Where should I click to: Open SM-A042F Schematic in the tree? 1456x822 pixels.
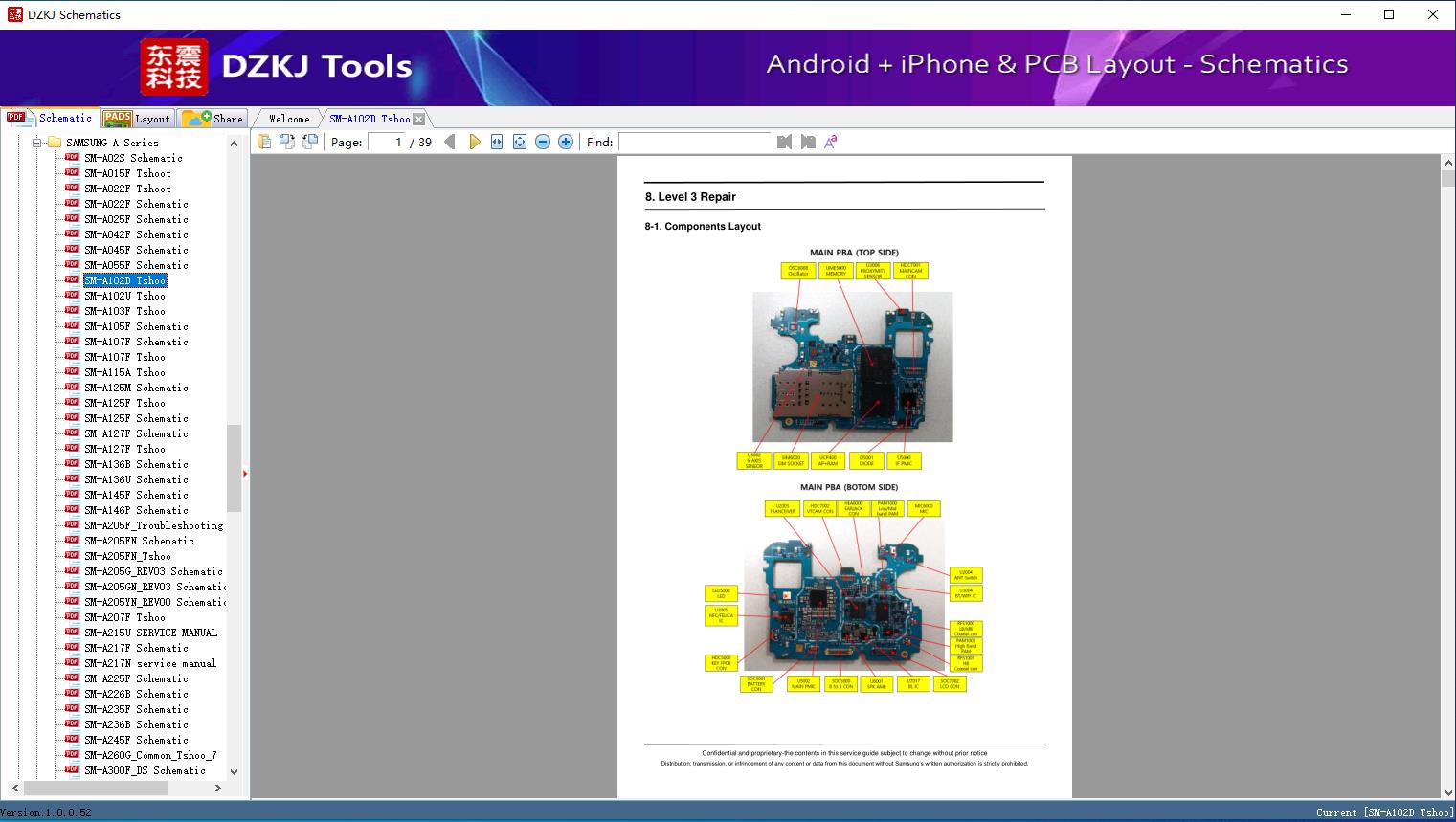(x=136, y=234)
